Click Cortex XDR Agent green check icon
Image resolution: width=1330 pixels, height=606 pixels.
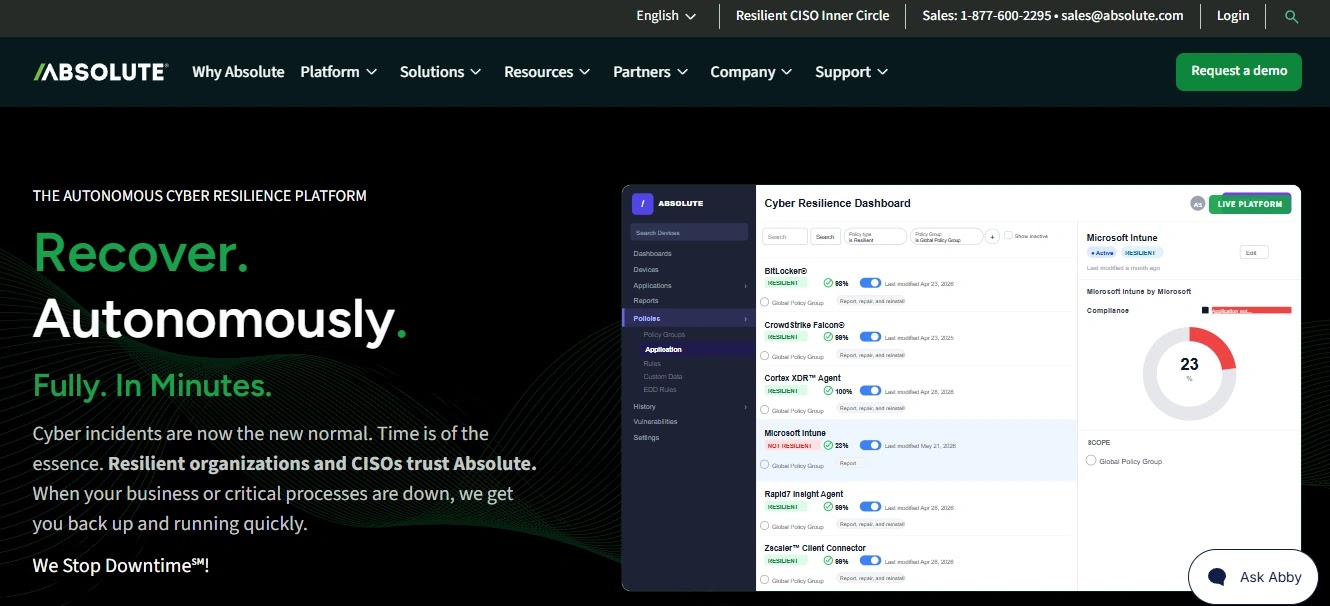[x=828, y=391]
